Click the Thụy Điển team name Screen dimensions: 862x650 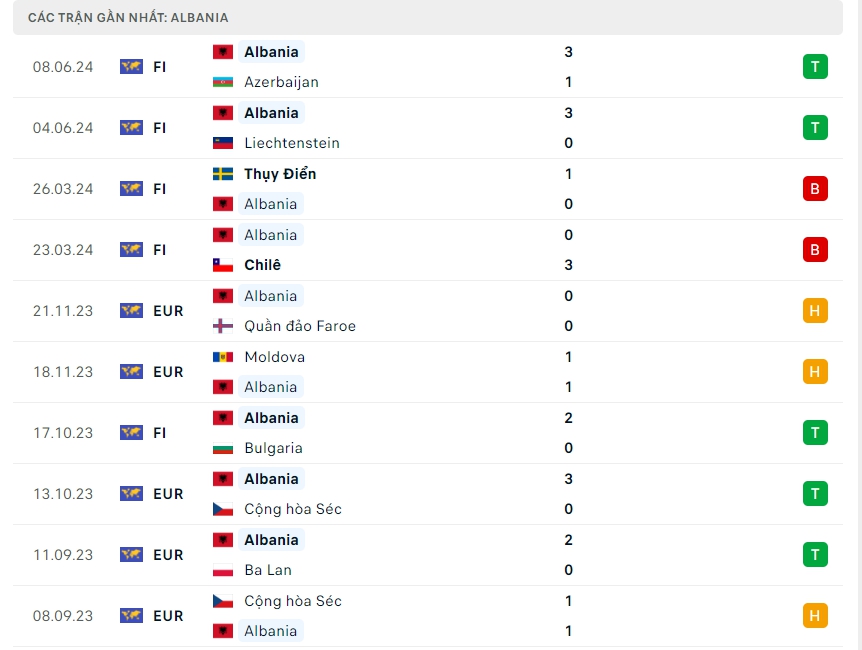[x=280, y=174]
